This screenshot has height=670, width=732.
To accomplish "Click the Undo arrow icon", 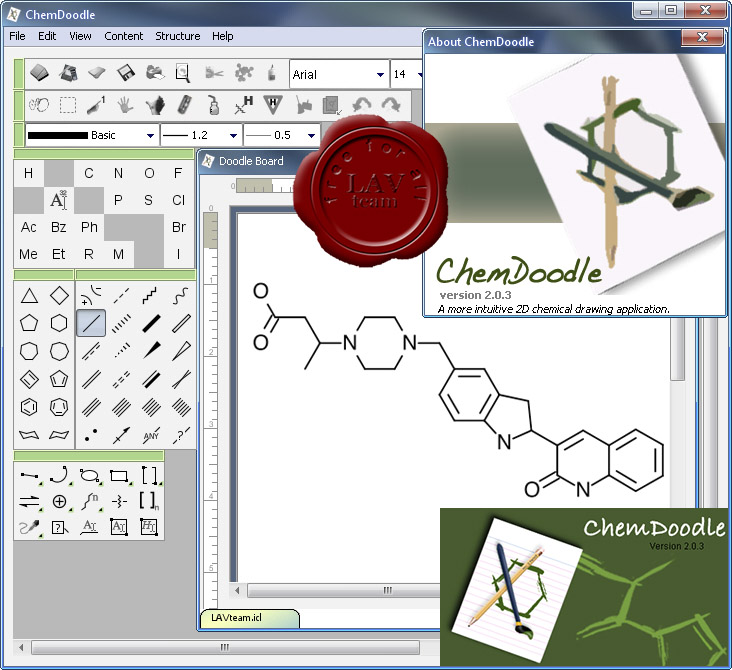I will 361,105.
